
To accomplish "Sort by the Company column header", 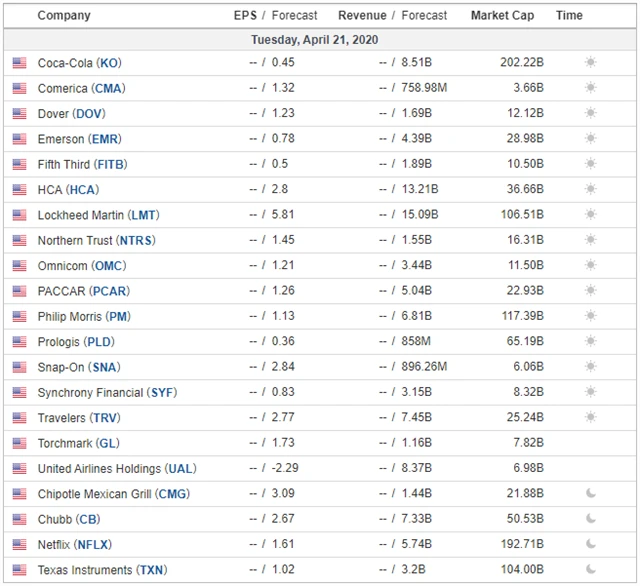I will 63,15.
